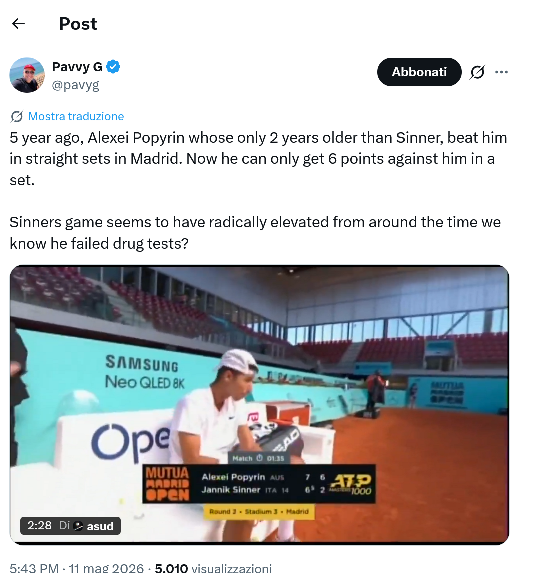Click the ATP Masters 1000 logo in video
Viewport: 533px width, 573px height.
click(x=351, y=484)
